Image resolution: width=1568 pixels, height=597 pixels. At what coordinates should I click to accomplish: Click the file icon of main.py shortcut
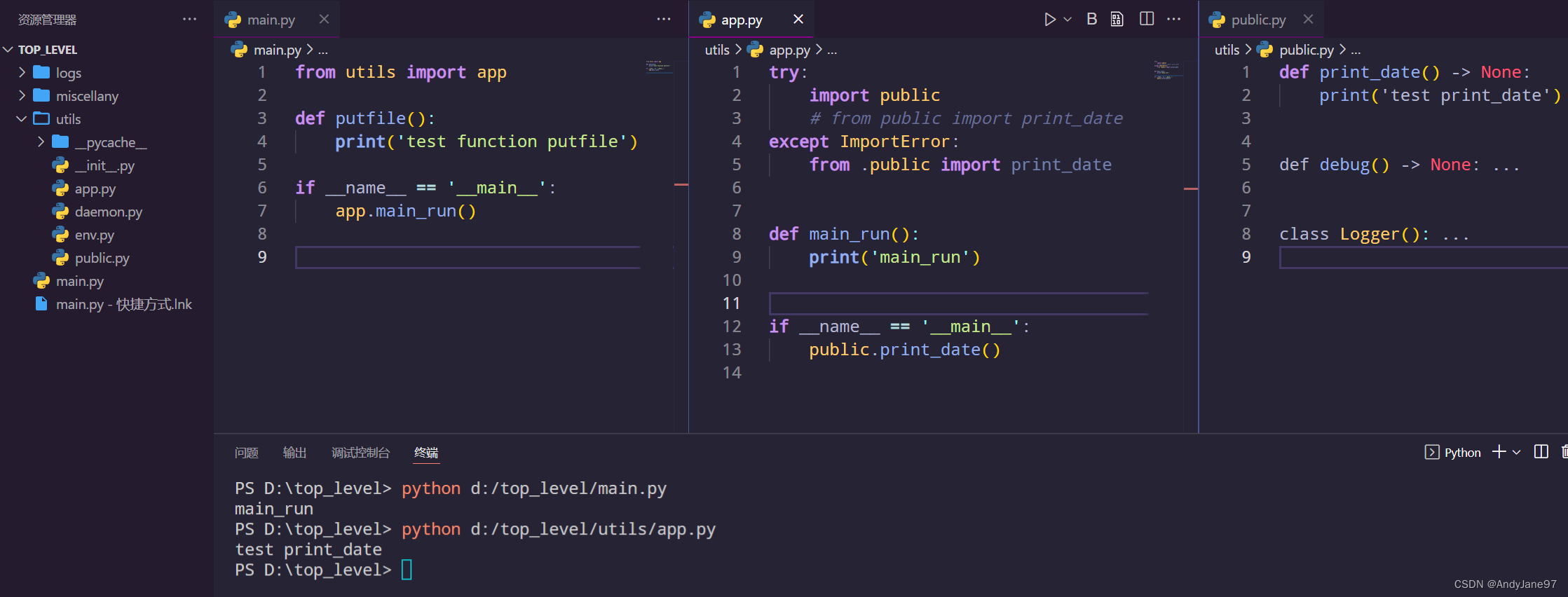click(41, 304)
